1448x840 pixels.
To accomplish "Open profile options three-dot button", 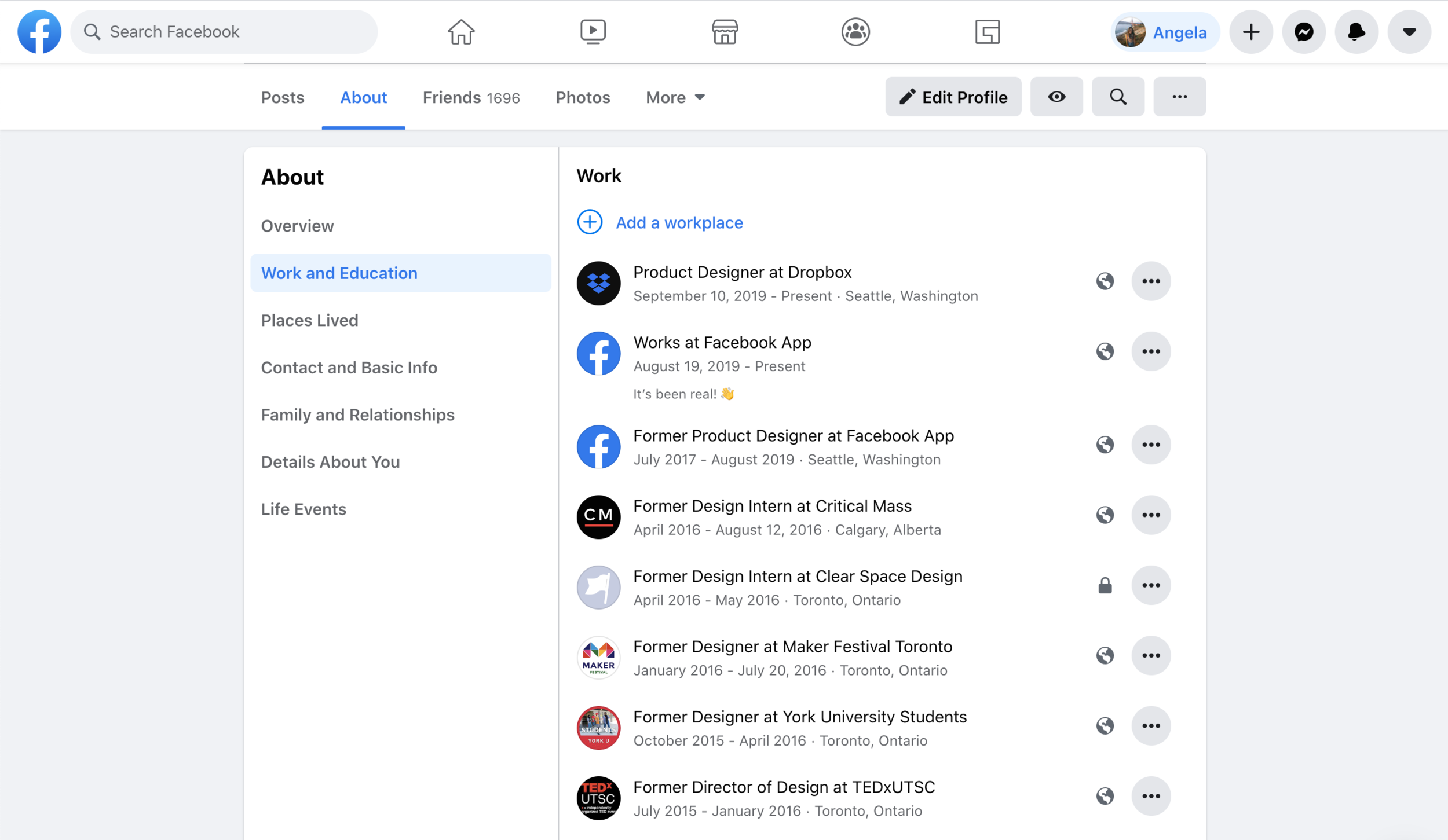I will click(1180, 97).
